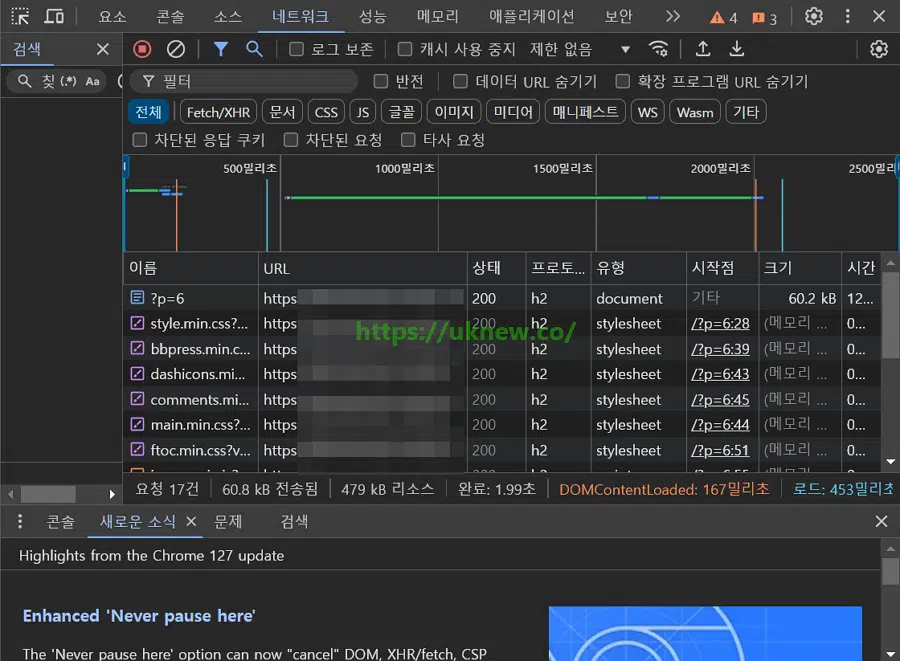Viewport: 900px width, 661px height.
Task: Focus the 필터 text input
Action: [x=244, y=81]
